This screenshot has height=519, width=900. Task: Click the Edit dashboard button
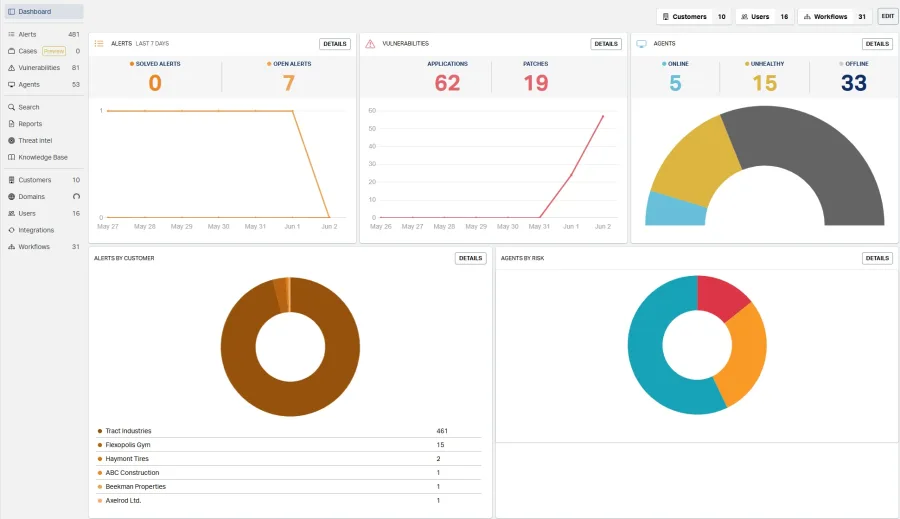[x=888, y=17]
